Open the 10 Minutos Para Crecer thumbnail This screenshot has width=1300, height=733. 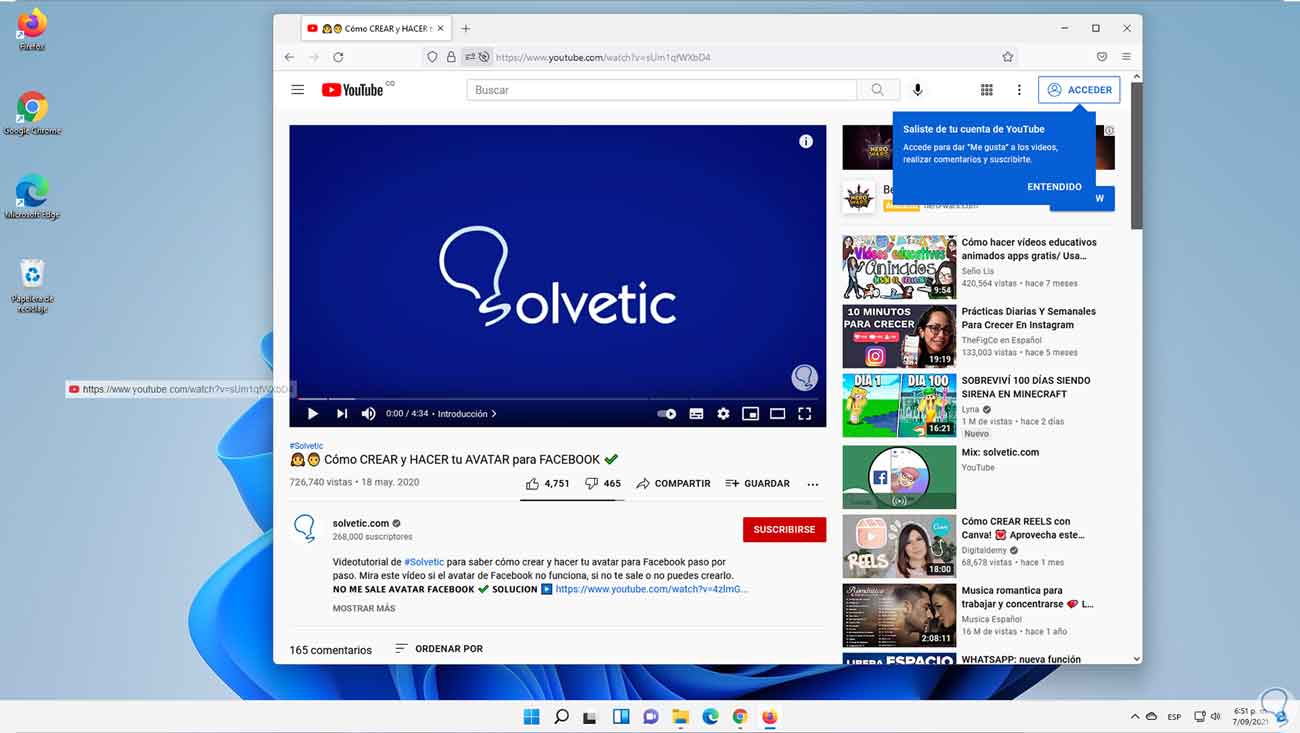coord(899,336)
